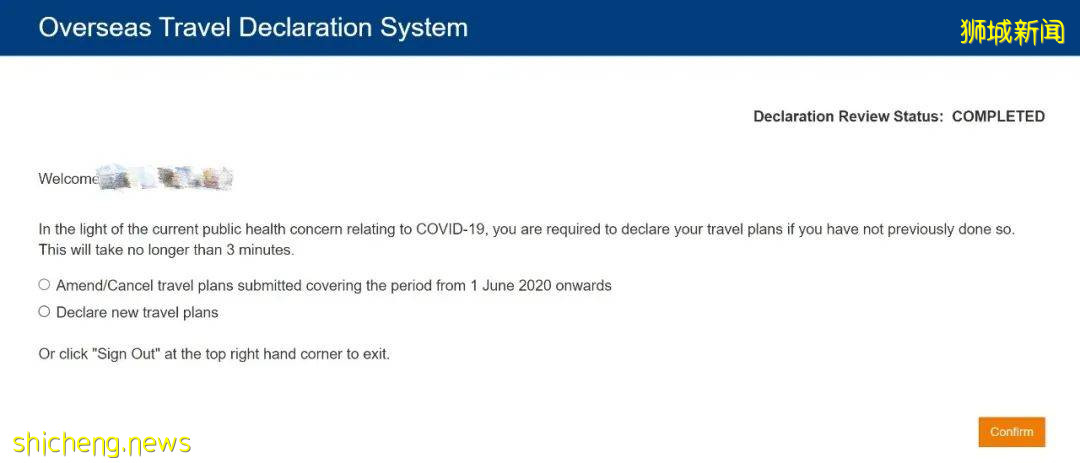
Task: Click the yellow 狮城新闻 logo in header
Action: click(1012, 31)
